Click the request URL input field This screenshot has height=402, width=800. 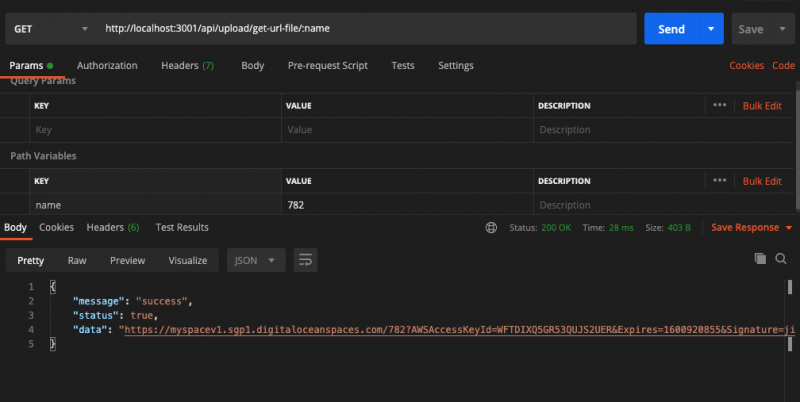[366, 29]
